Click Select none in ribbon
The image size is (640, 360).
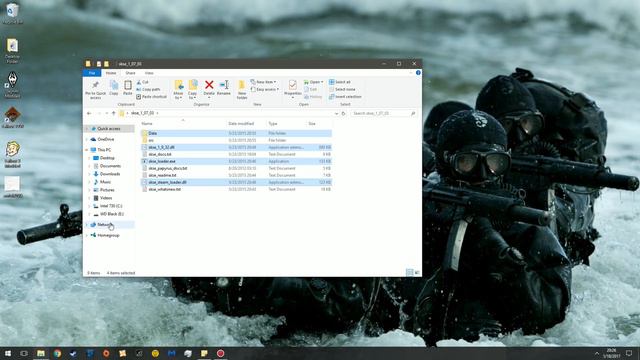click(x=342, y=89)
